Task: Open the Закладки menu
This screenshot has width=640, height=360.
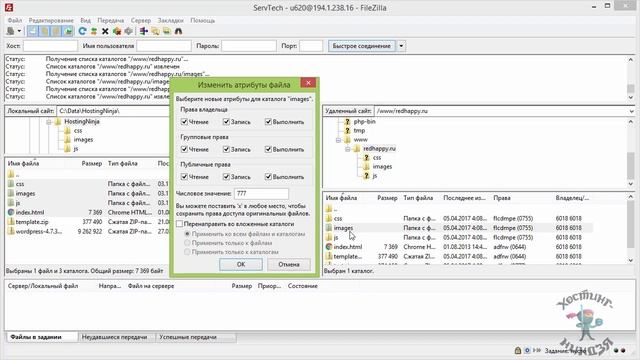Action: [171, 20]
